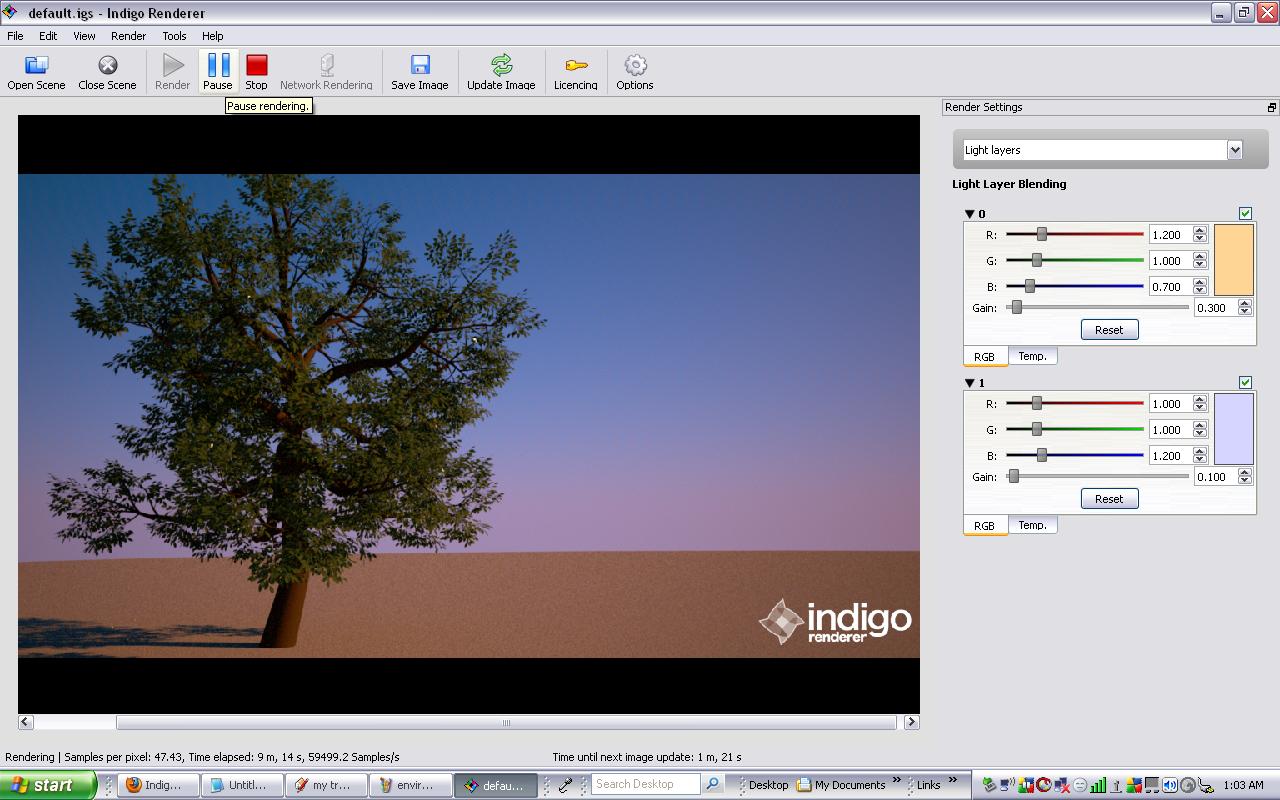
Task: Click the Save Image disk icon
Action: 420,66
